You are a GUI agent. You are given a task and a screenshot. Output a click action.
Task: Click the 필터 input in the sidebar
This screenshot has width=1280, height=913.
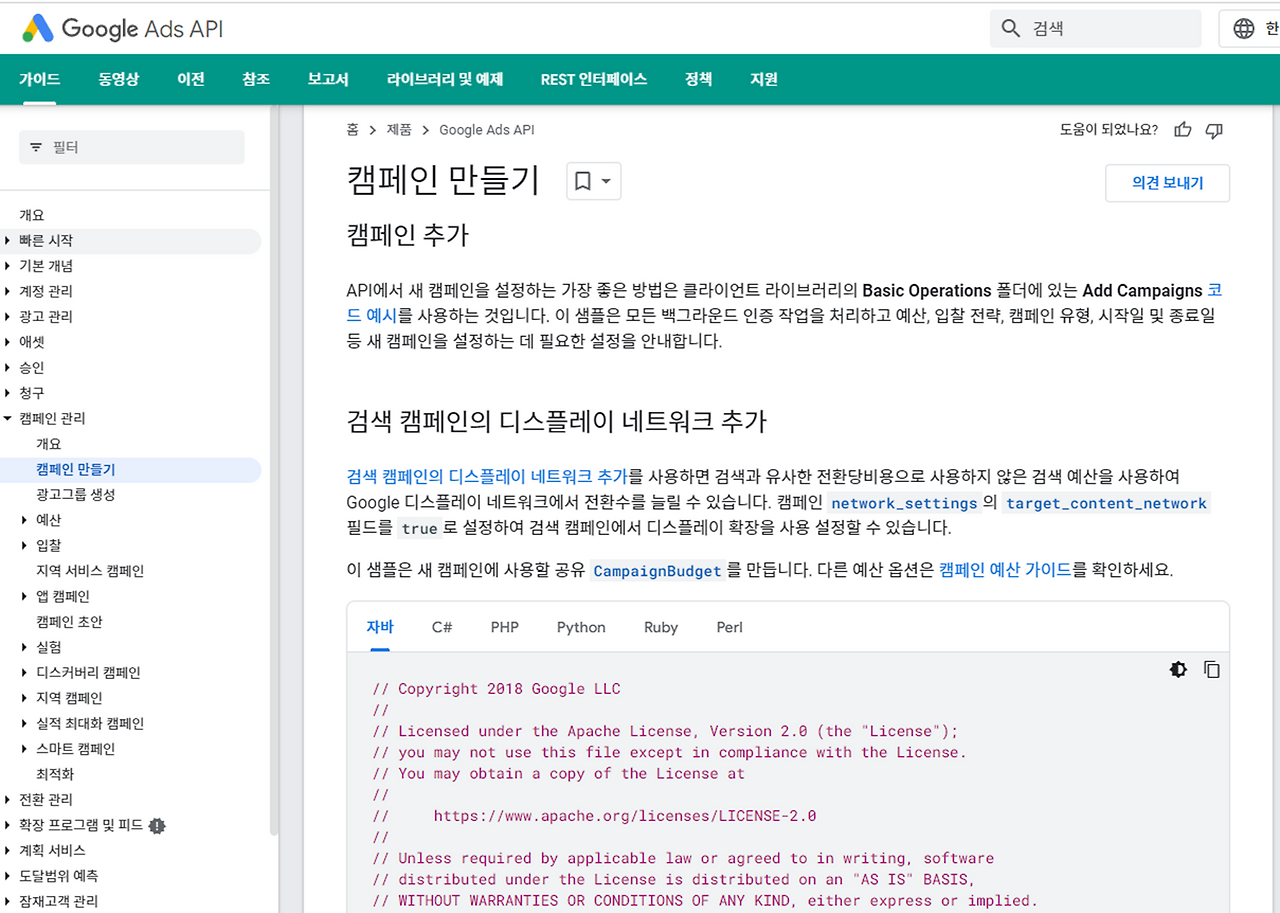(x=132, y=147)
